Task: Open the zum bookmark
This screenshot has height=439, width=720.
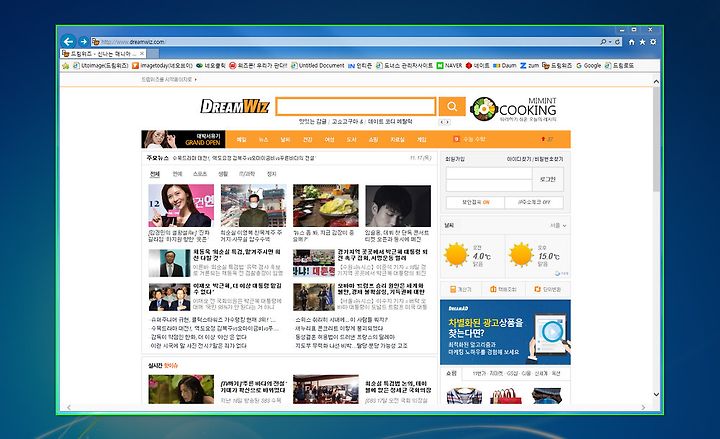Action: point(529,66)
